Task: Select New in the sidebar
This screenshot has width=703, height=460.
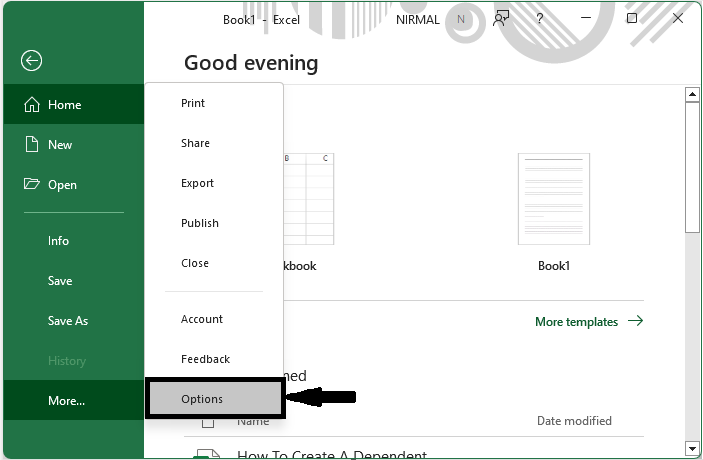Action: tap(74, 144)
